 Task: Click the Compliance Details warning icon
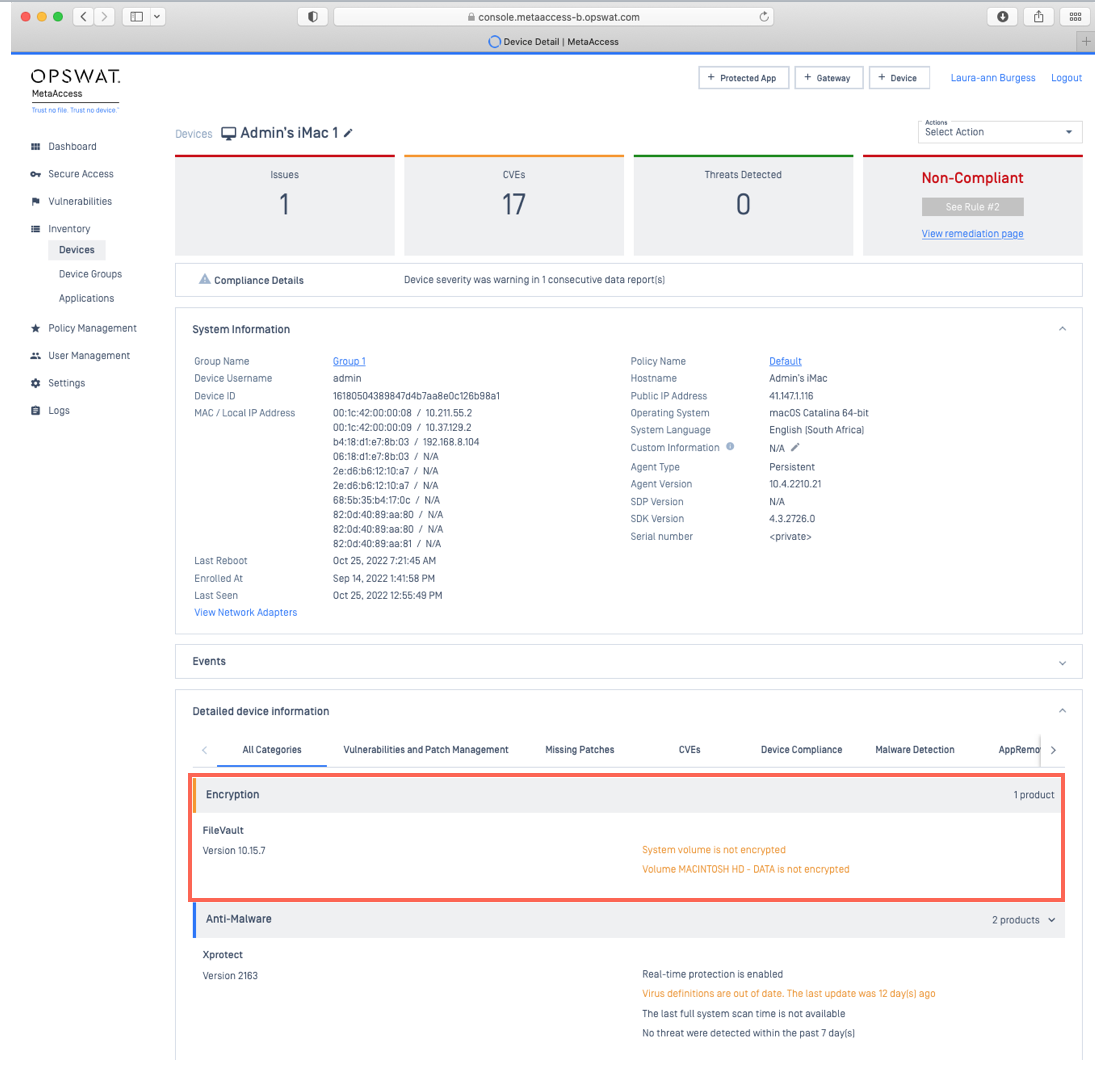[x=205, y=279]
